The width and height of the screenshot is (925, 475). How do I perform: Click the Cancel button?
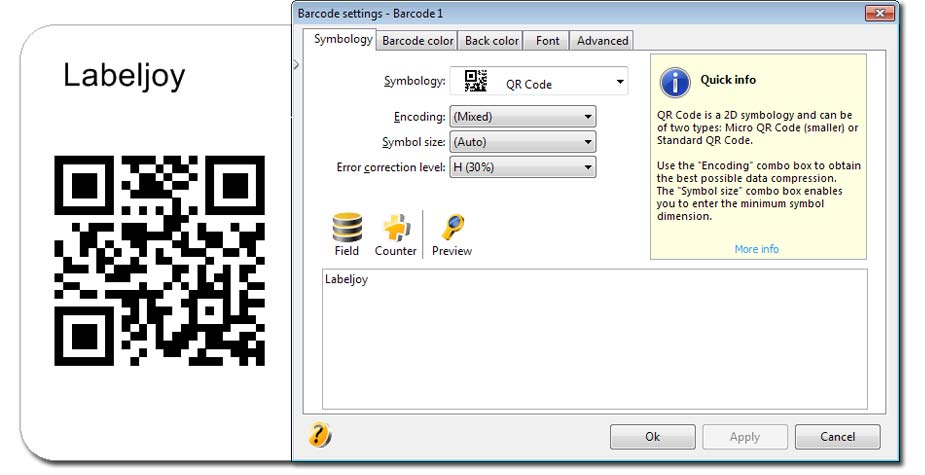(x=837, y=437)
